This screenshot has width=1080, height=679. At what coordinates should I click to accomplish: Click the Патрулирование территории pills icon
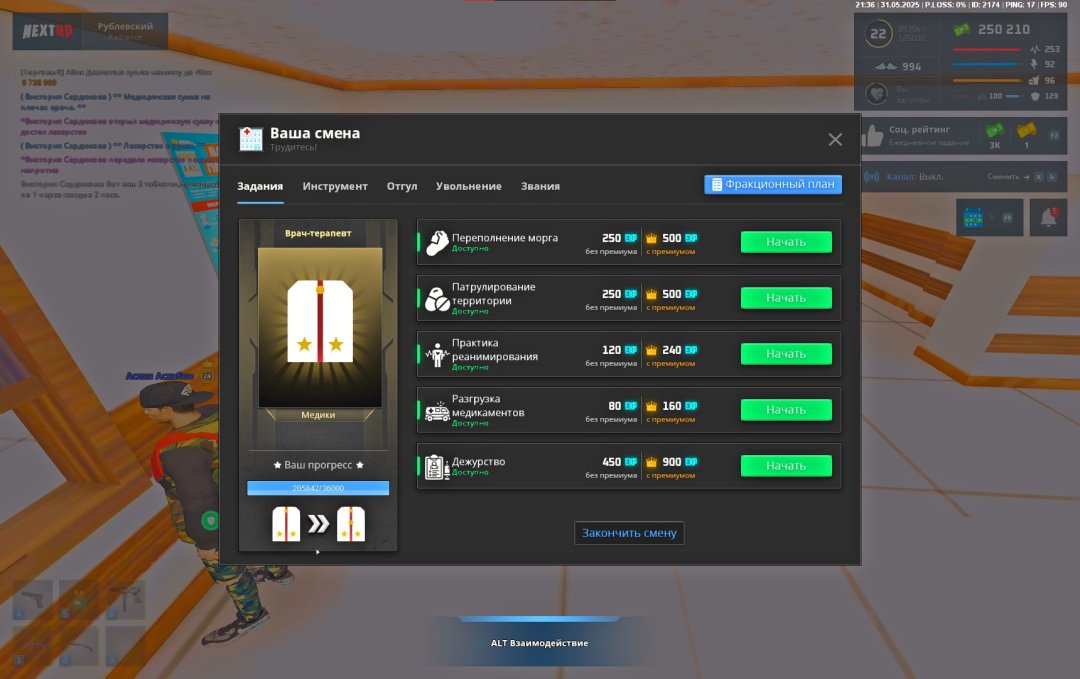pyautogui.click(x=436, y=299)
